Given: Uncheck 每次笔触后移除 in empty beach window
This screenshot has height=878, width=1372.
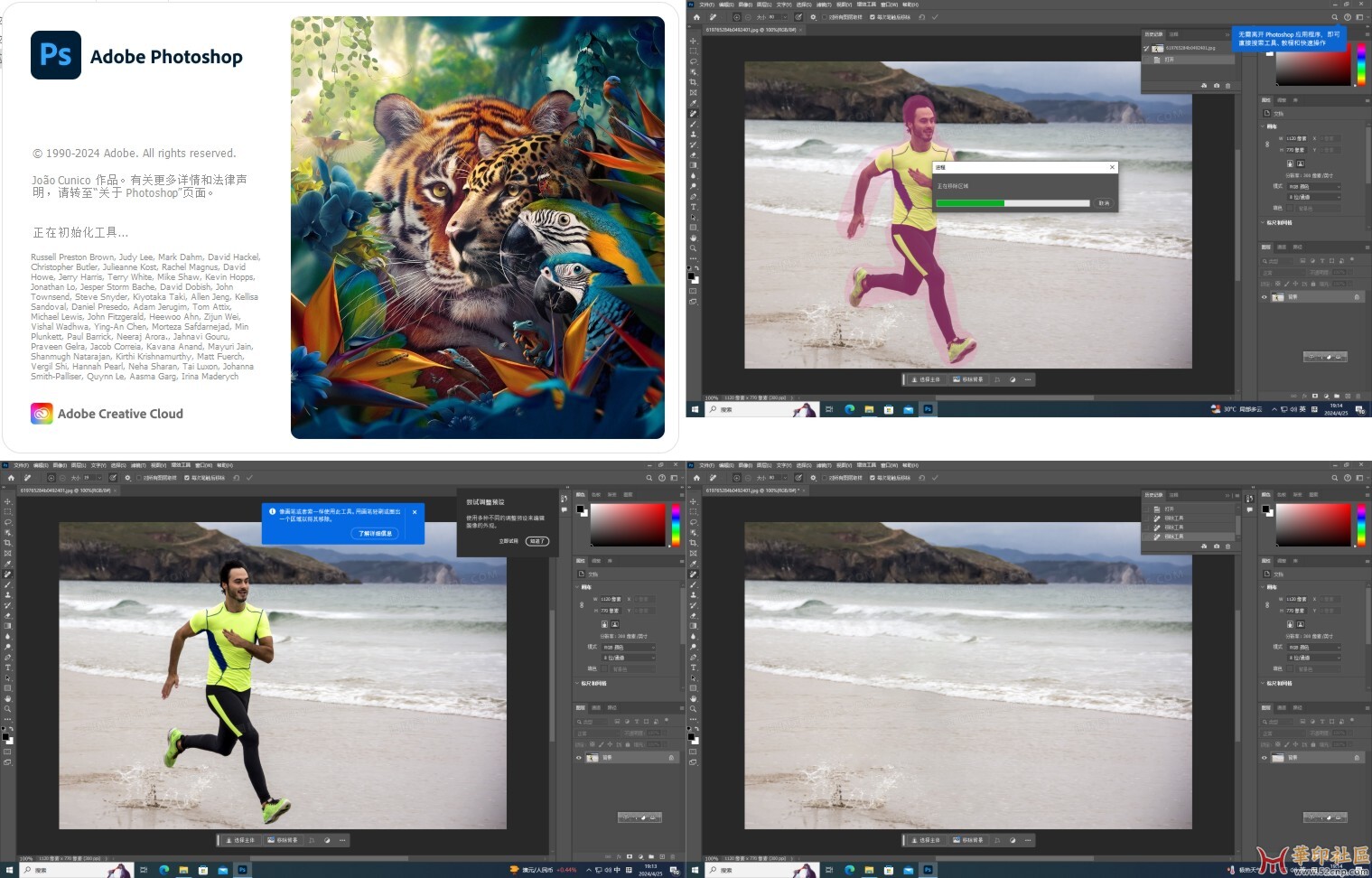Looking at the screenshot, I should click(x=873, y=478).
